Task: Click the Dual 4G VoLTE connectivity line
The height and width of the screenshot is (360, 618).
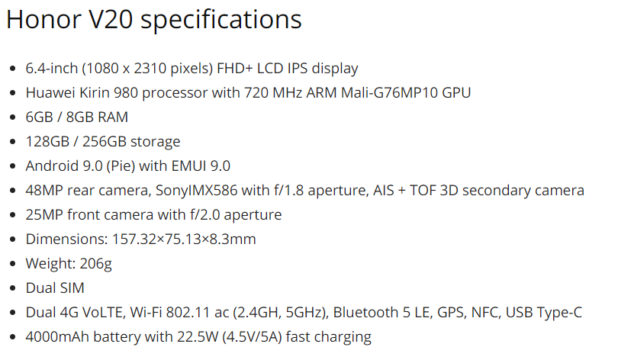Action: click(x=304, y=313)
